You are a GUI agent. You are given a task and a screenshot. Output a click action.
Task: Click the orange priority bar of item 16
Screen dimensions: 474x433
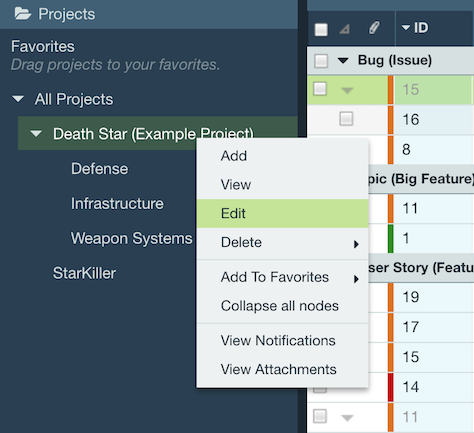pyautogui.click(x=391, y=120)
